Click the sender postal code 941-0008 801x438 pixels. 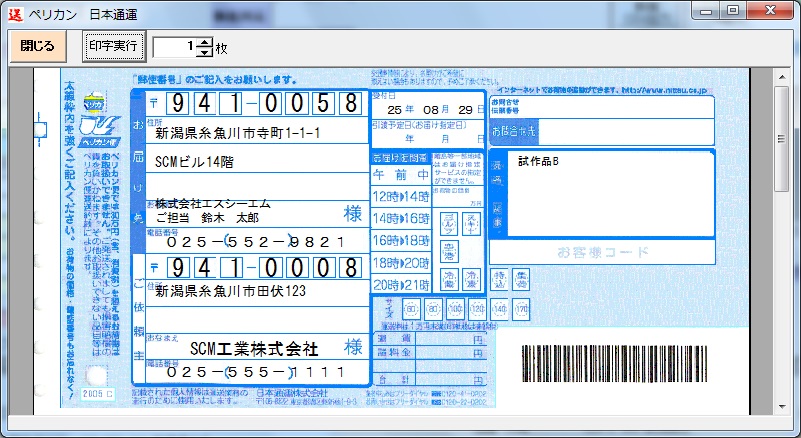click(264, 267)
